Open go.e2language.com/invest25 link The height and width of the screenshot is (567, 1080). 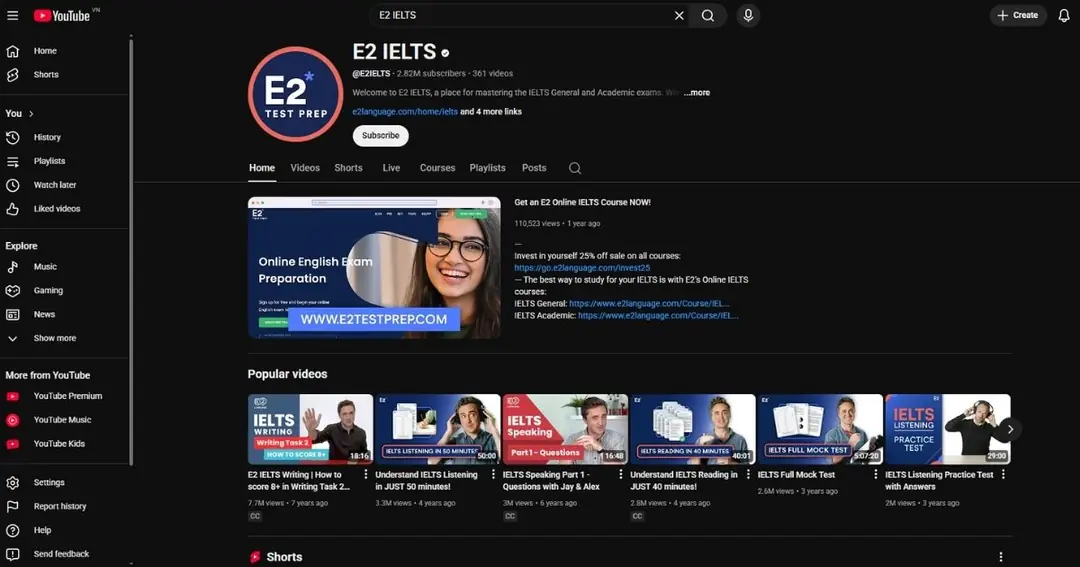tap(582, 268)
